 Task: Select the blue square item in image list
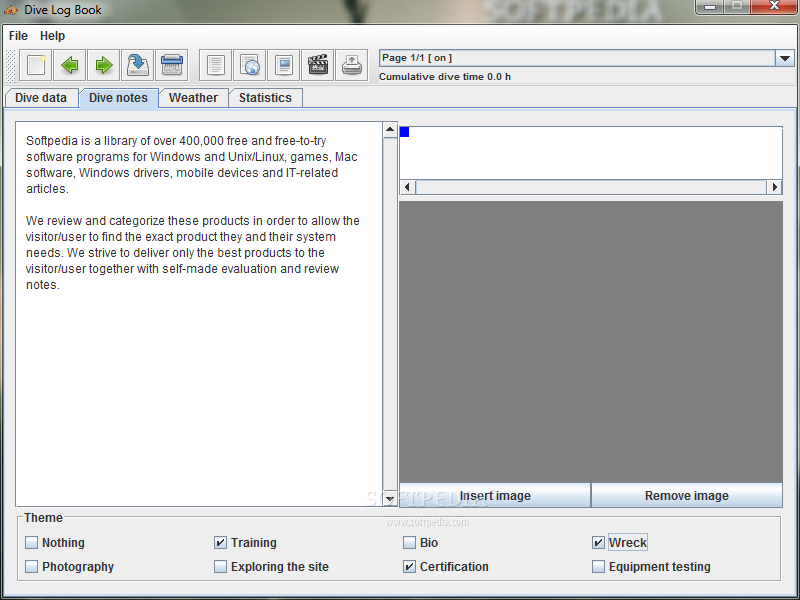405,132
